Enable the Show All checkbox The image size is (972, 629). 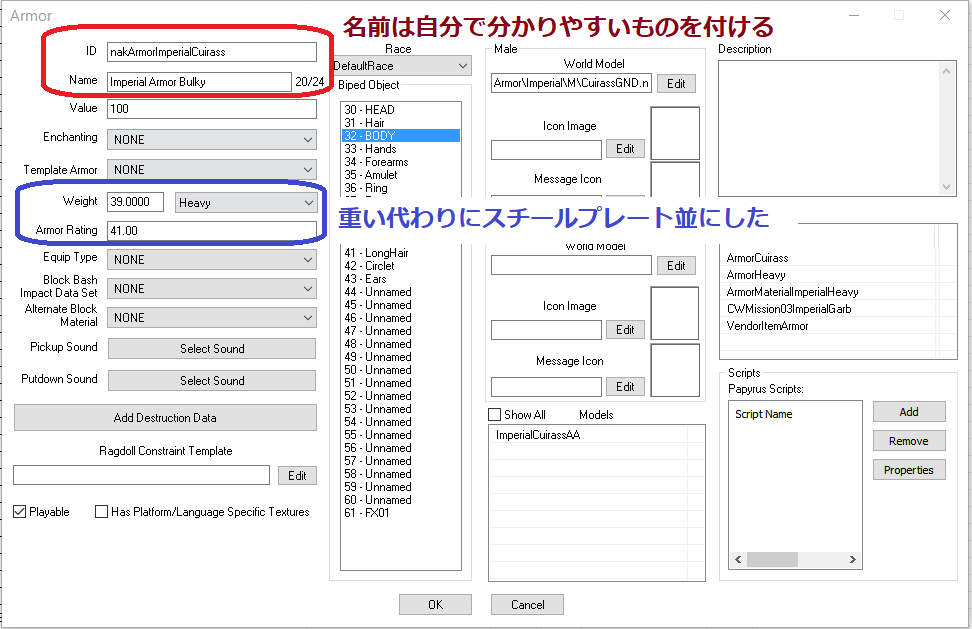(x=495, y=415)
